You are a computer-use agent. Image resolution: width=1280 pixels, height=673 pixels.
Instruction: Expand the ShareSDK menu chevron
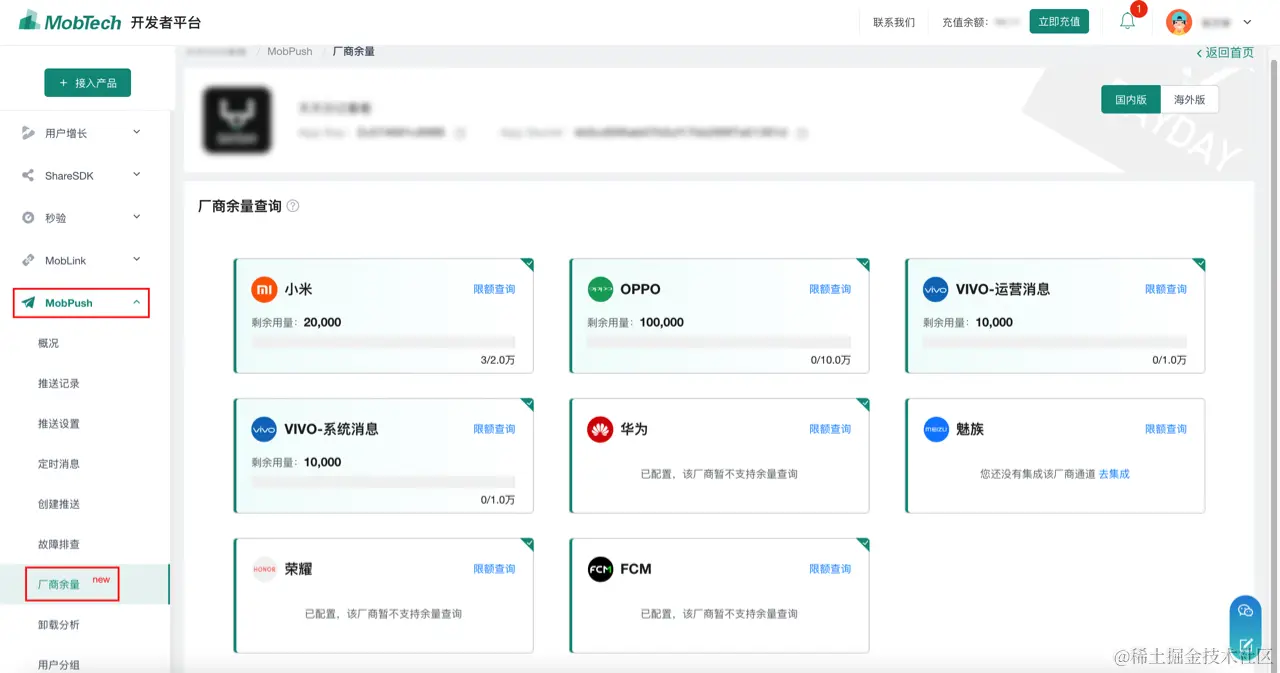click(137, 174)
